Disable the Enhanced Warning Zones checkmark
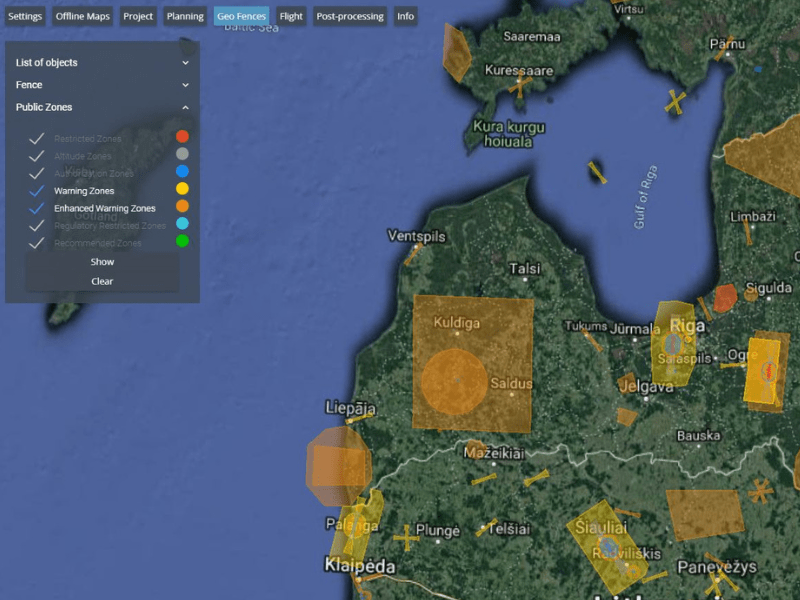Viewport: 800px width, 600px height. pyautogui.click(x=36, y=208)
